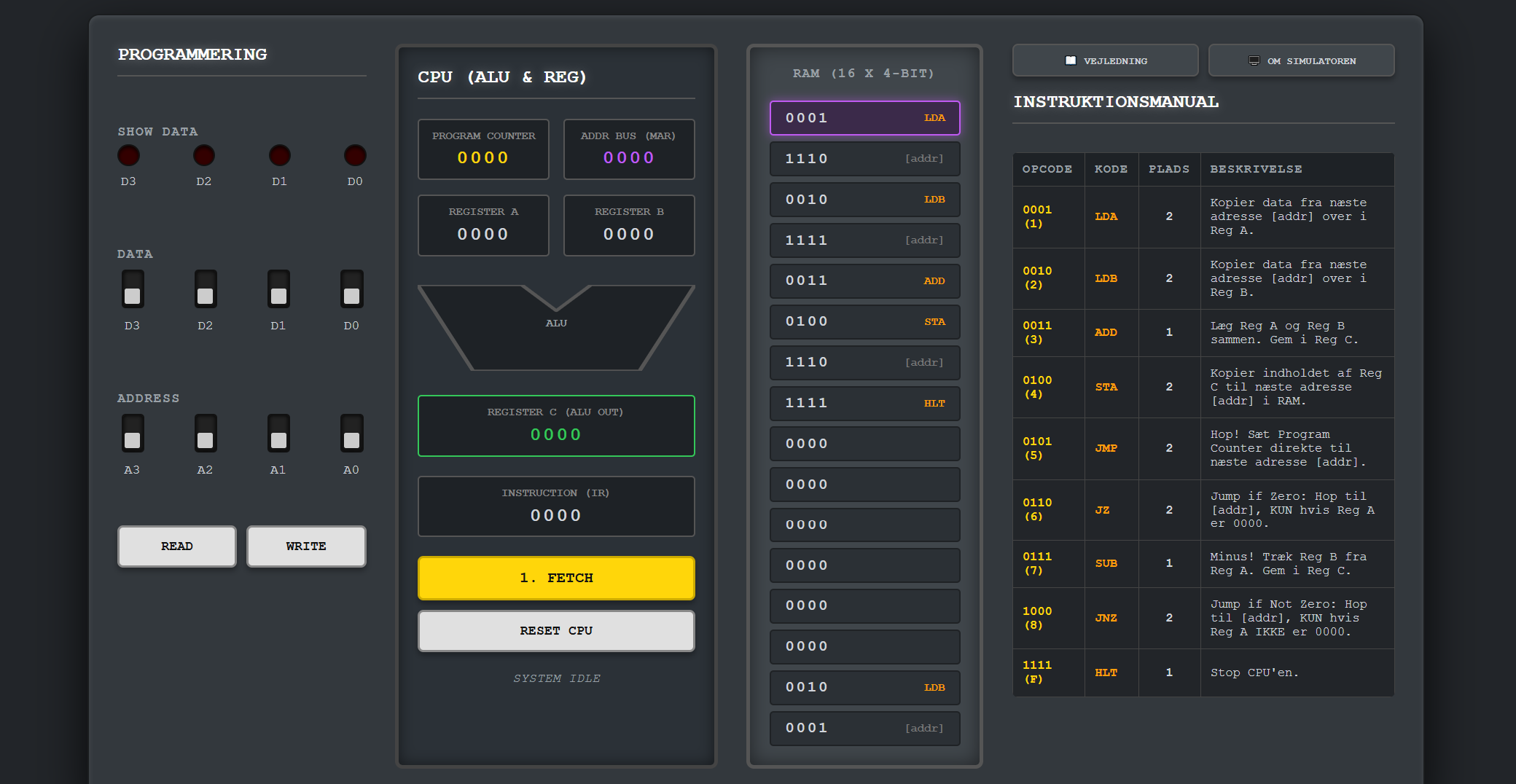This screenshot has height=784, width=1516.
Task: Click the D0 show-data LED
Action: 355,155
